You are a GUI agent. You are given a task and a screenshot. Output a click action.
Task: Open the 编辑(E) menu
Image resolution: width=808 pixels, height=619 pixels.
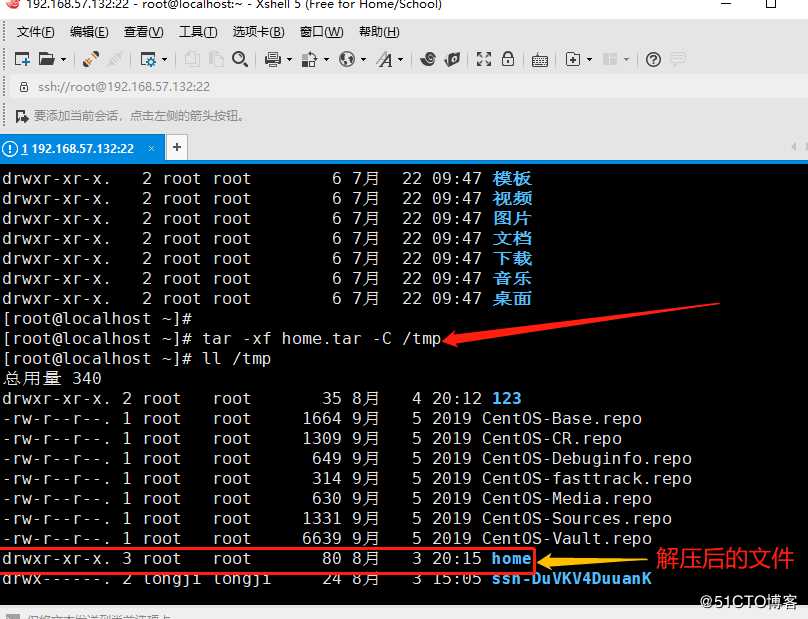(x=89, y=32)
